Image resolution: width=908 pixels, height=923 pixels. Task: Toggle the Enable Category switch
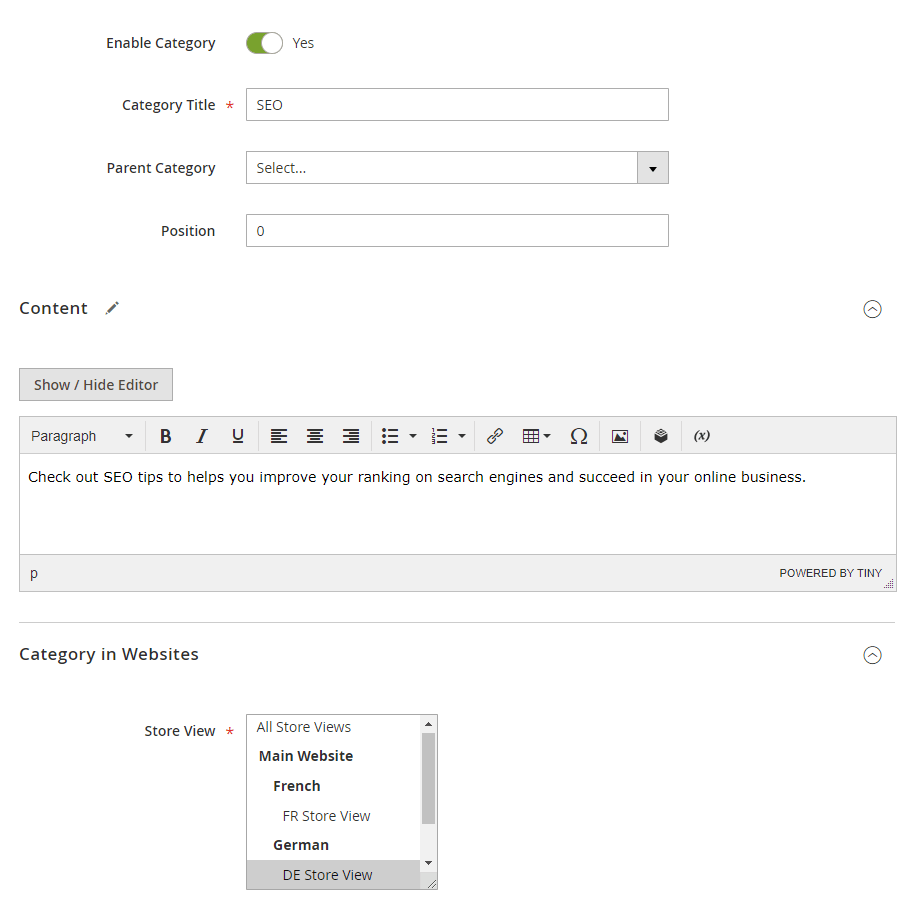(x=264, y=43)
